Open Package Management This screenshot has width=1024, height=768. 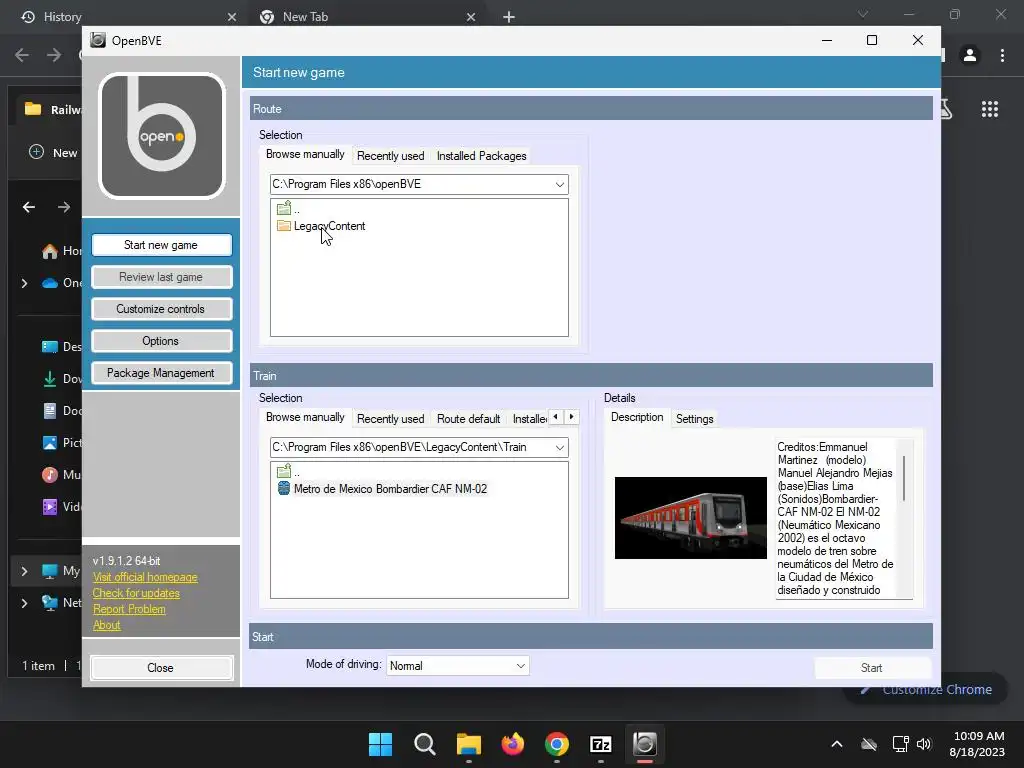[161, 373]
